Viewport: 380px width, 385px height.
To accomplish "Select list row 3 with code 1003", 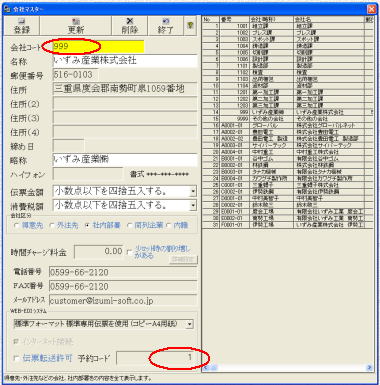I will (287, 39).
